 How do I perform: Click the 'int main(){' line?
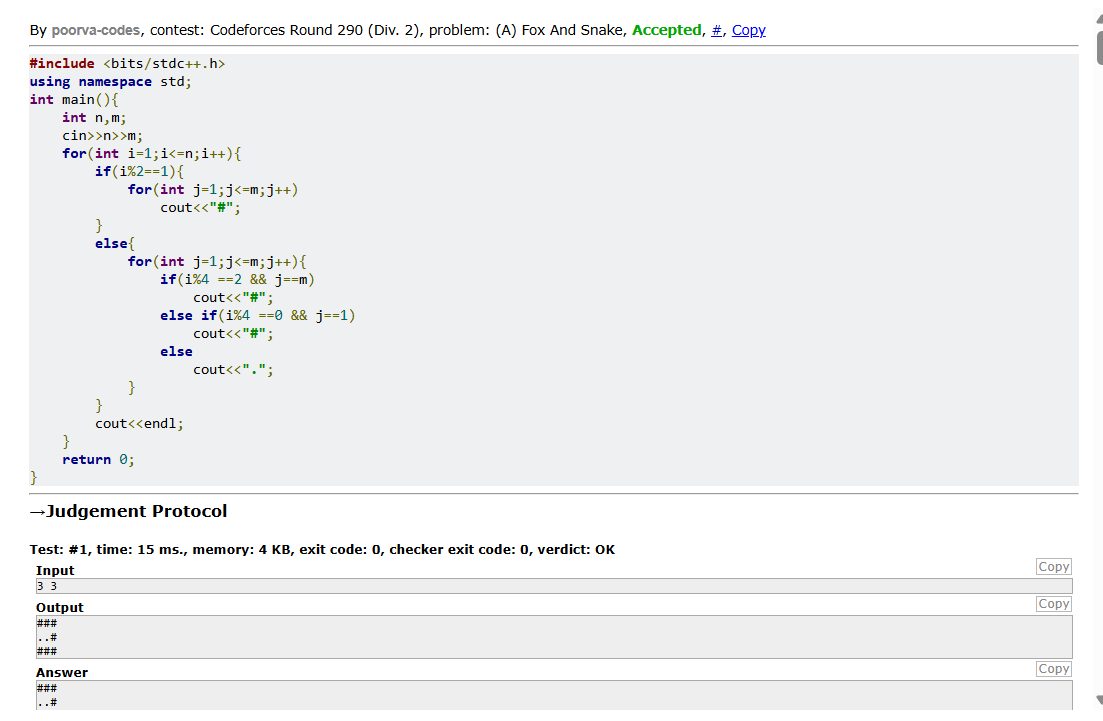(74, 99)
